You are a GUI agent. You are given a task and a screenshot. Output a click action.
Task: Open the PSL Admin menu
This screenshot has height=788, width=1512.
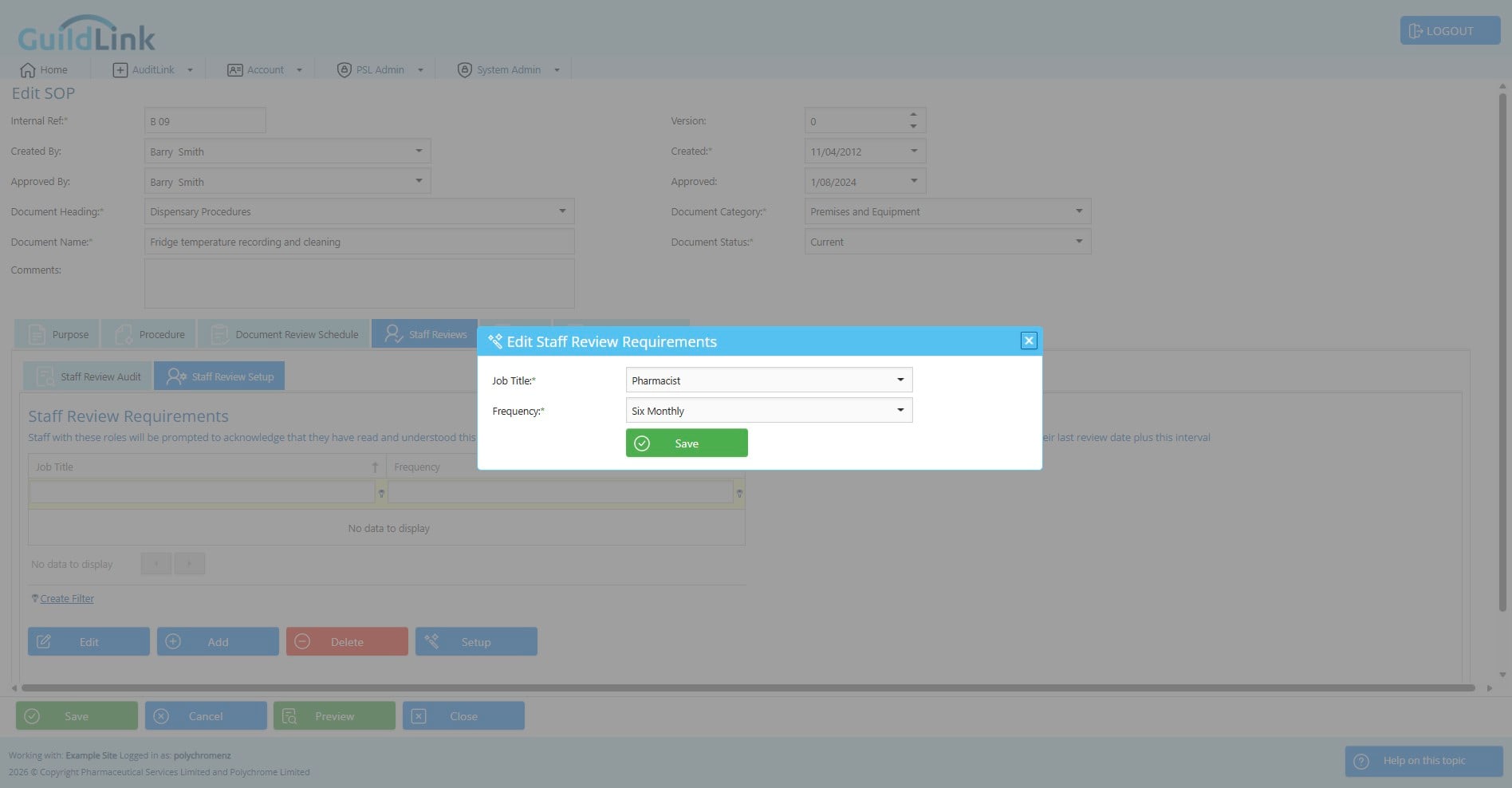[x=380, y=70]
